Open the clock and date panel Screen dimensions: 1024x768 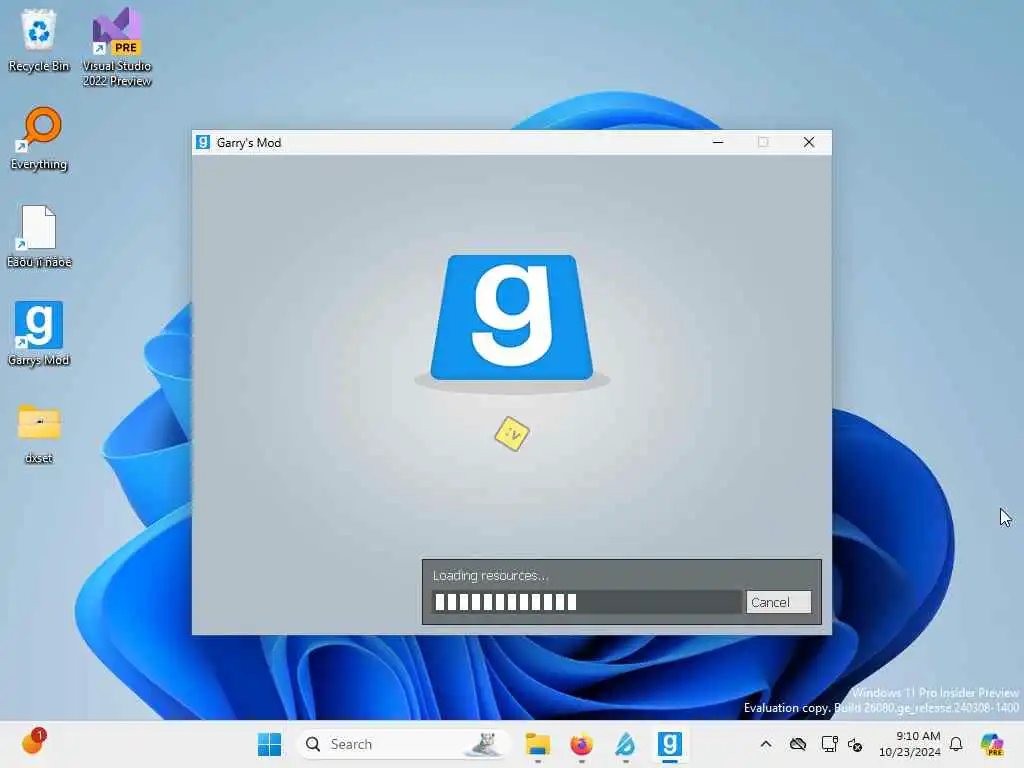[909, 744]
